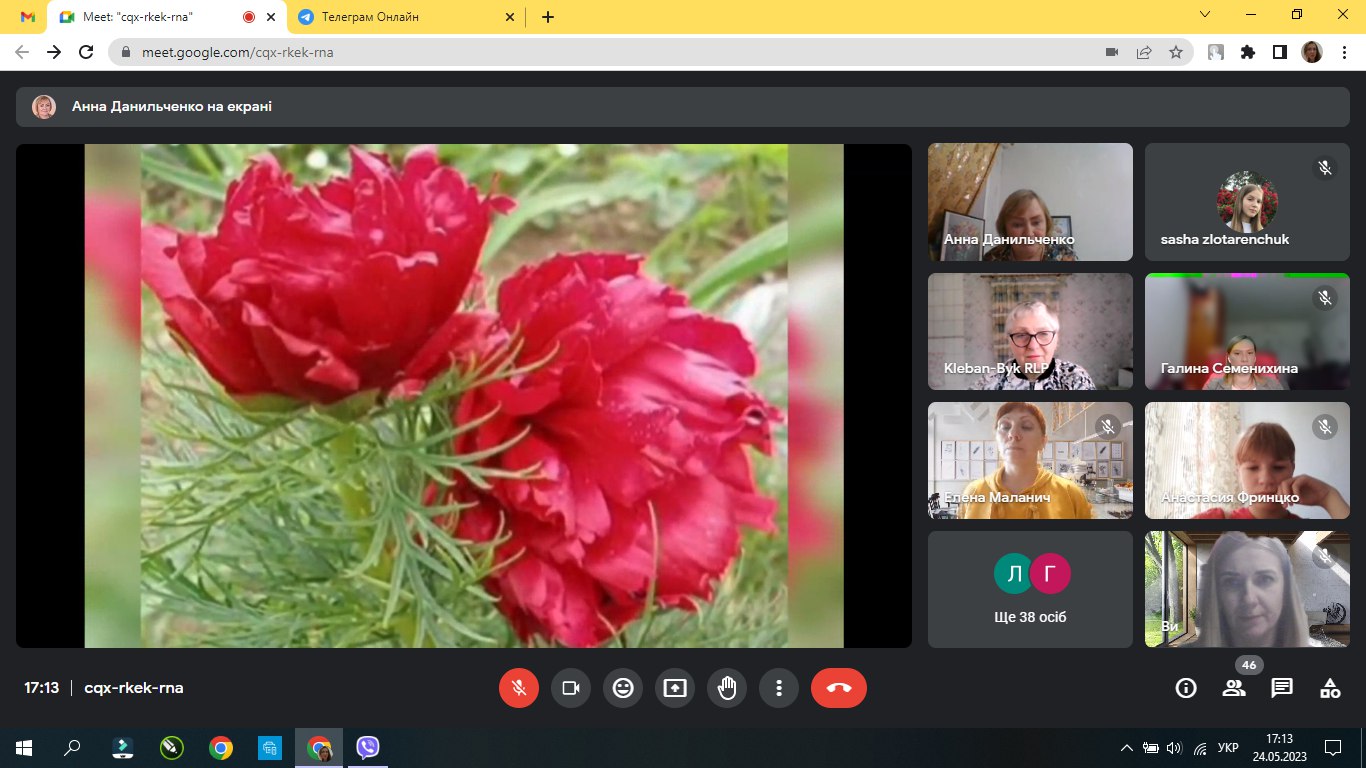The height and width of the screenshot is (768, 1366).
Task: Select sasha zlotarenchuk participant tile
Action: click(1247, 202)
